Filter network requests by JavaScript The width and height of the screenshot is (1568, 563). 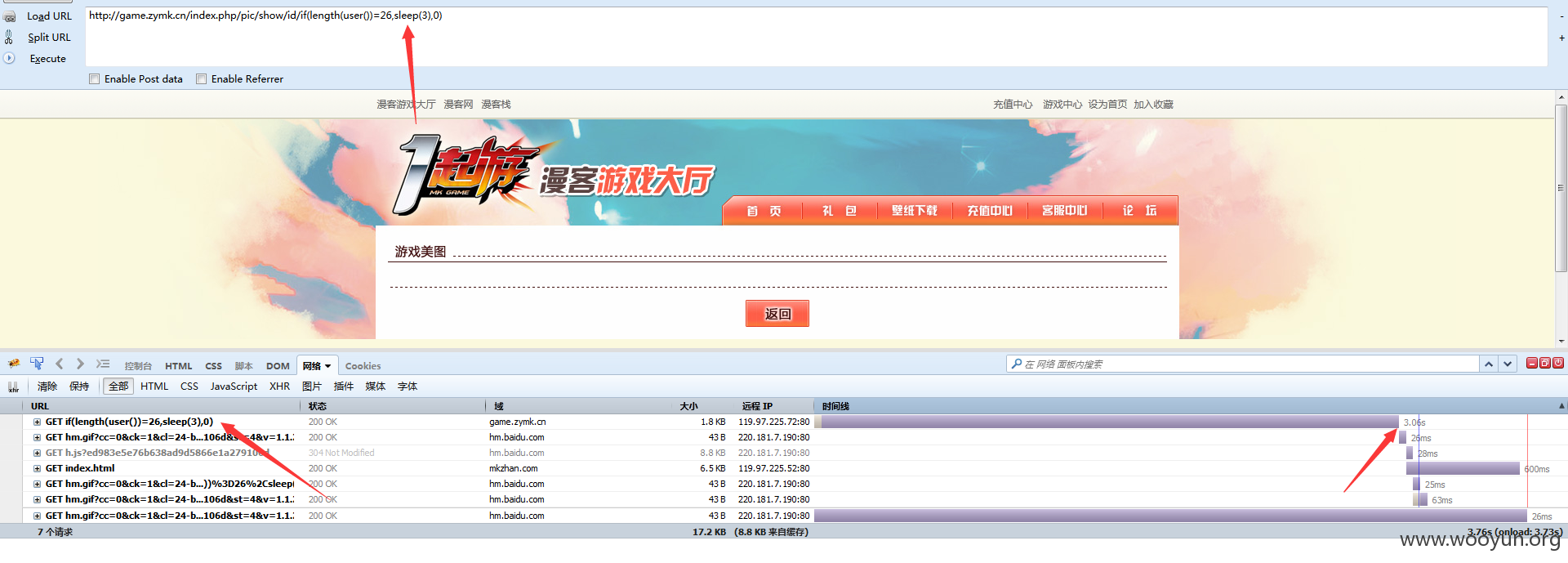[234, 387]
